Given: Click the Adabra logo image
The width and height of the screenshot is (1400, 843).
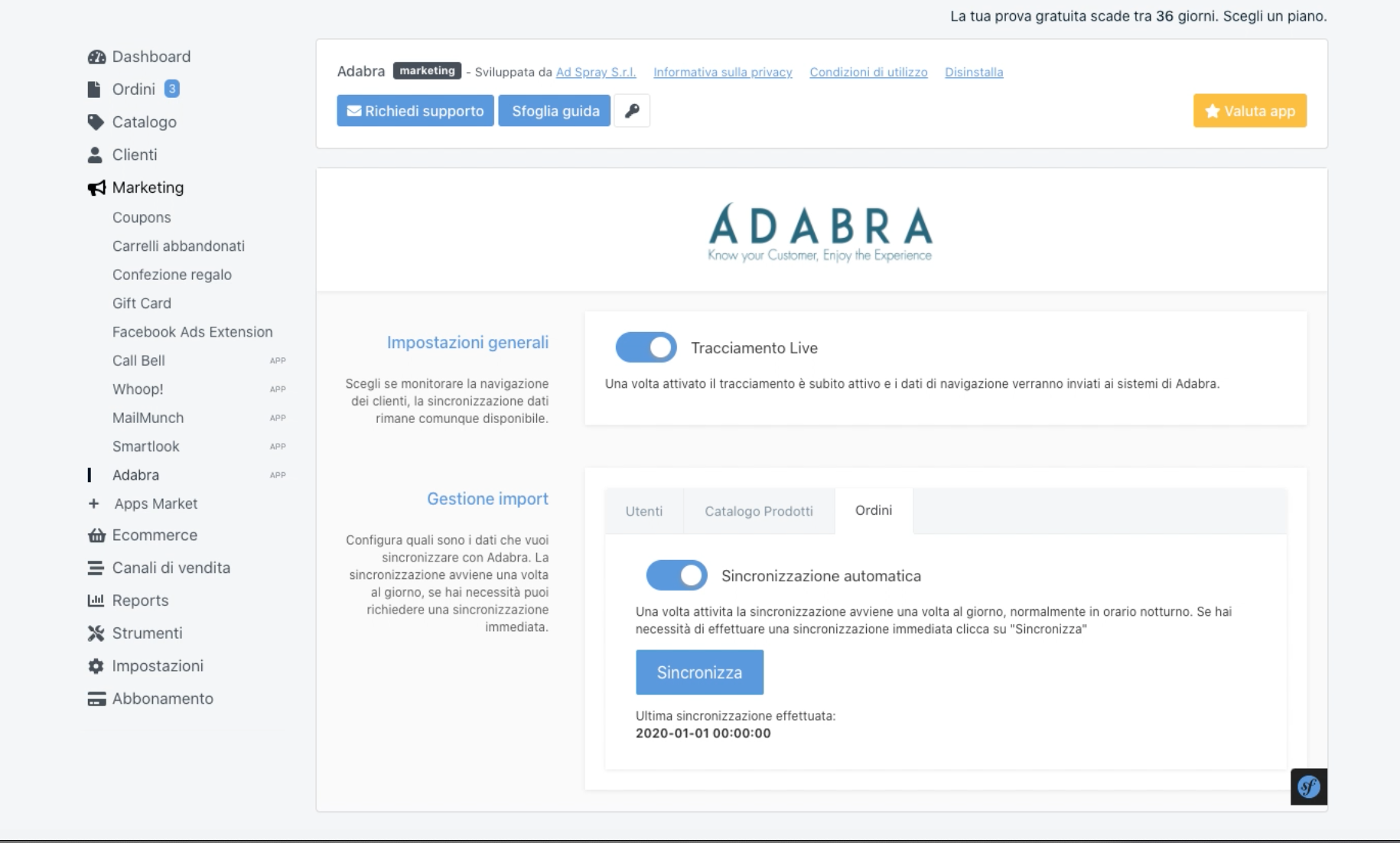Looking at the screenshot, I should pos(820,232).
